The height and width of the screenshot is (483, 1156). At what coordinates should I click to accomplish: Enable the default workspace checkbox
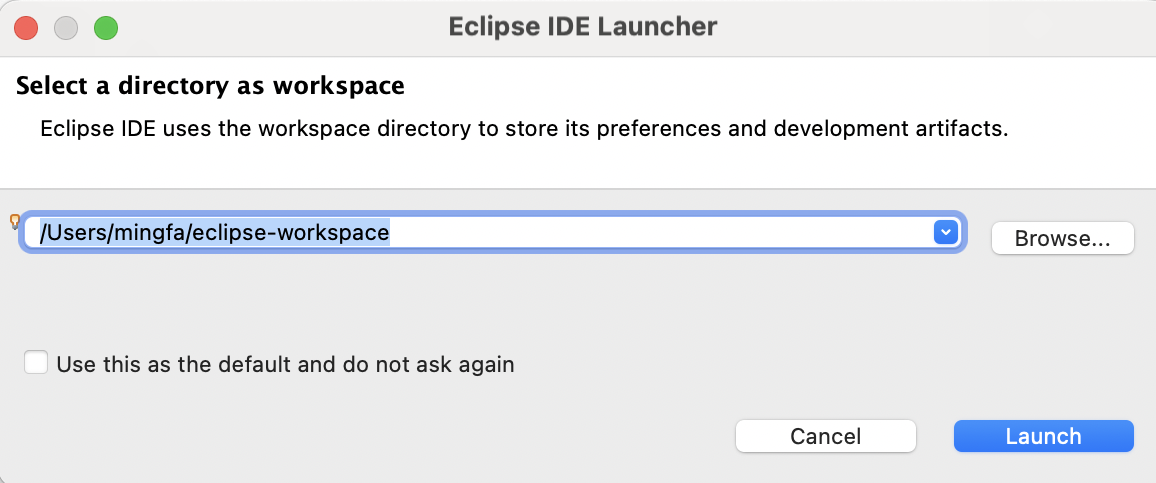click(x=37, y=363)
